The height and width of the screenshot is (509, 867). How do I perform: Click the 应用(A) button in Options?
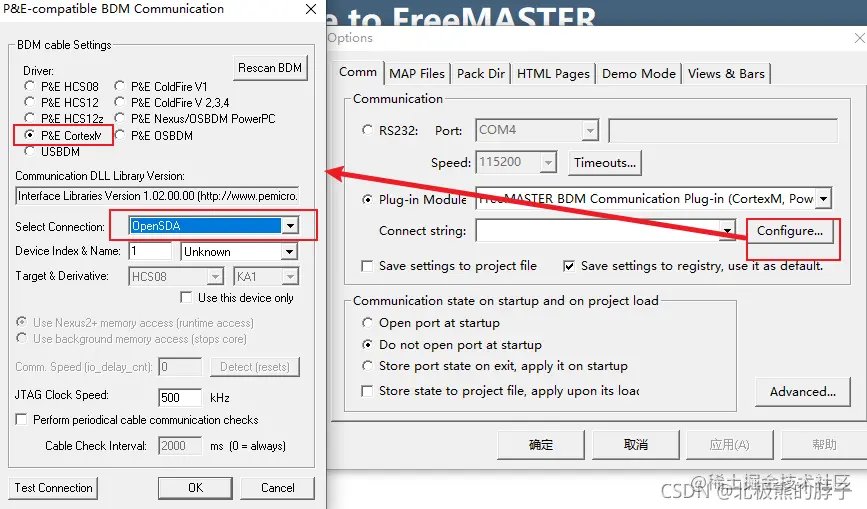click(729, 445)
